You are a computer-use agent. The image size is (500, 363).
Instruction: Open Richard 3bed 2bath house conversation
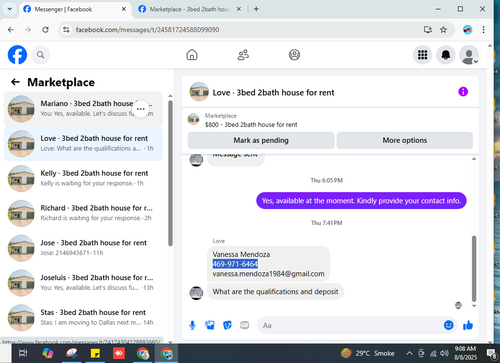pos(83,213)
